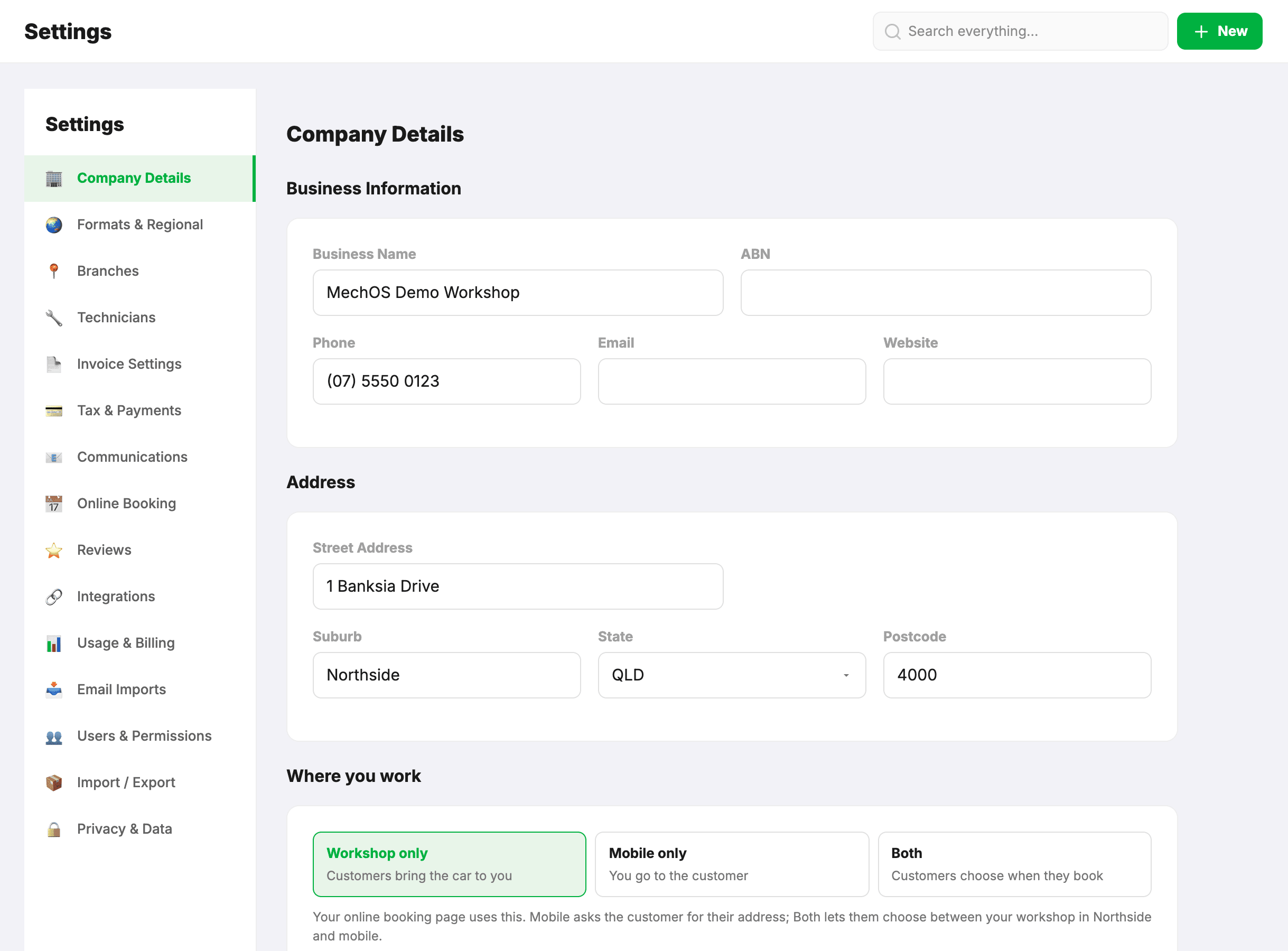
Task: Click the Postcode field showing 4000
Action: tap(1017, 675)
